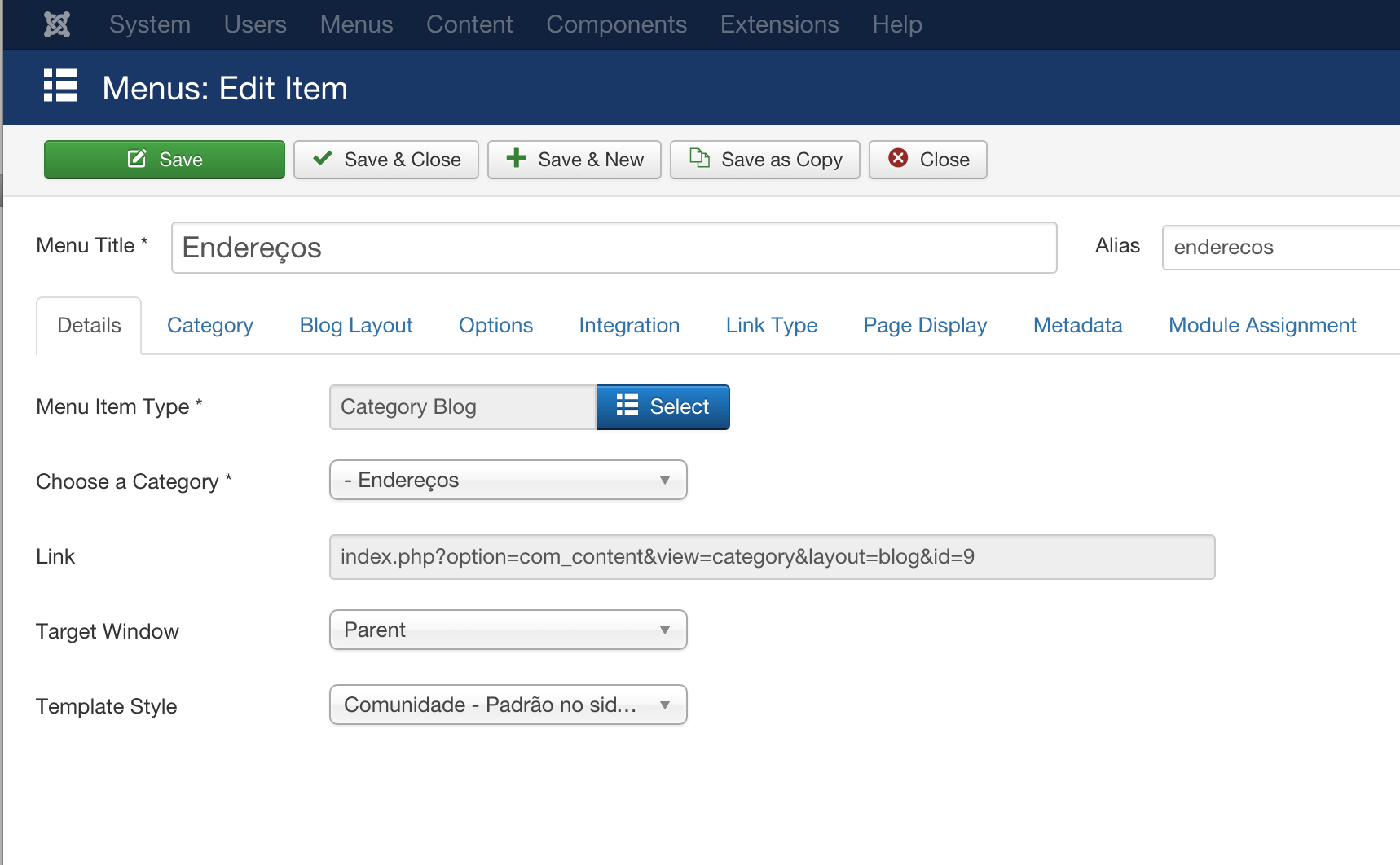Open the Components menu

tap(617, 24)
